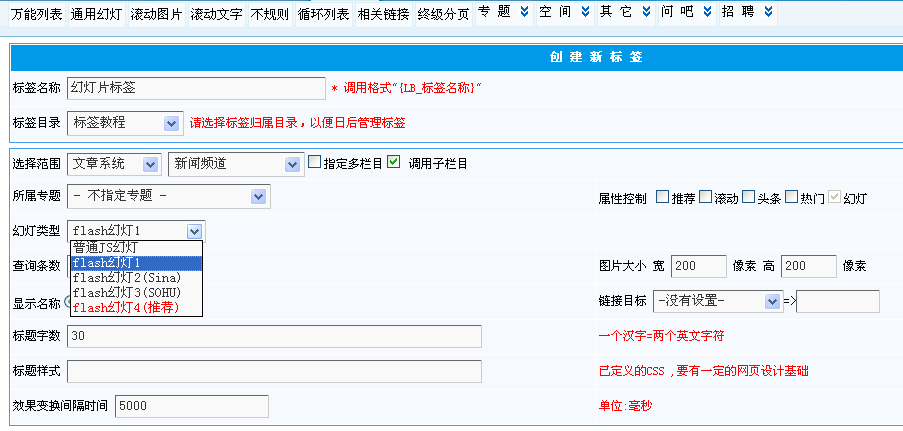Go to the 终级分页 tab
The width and height of the screenshot is (903, 431).
click(444, 15)
